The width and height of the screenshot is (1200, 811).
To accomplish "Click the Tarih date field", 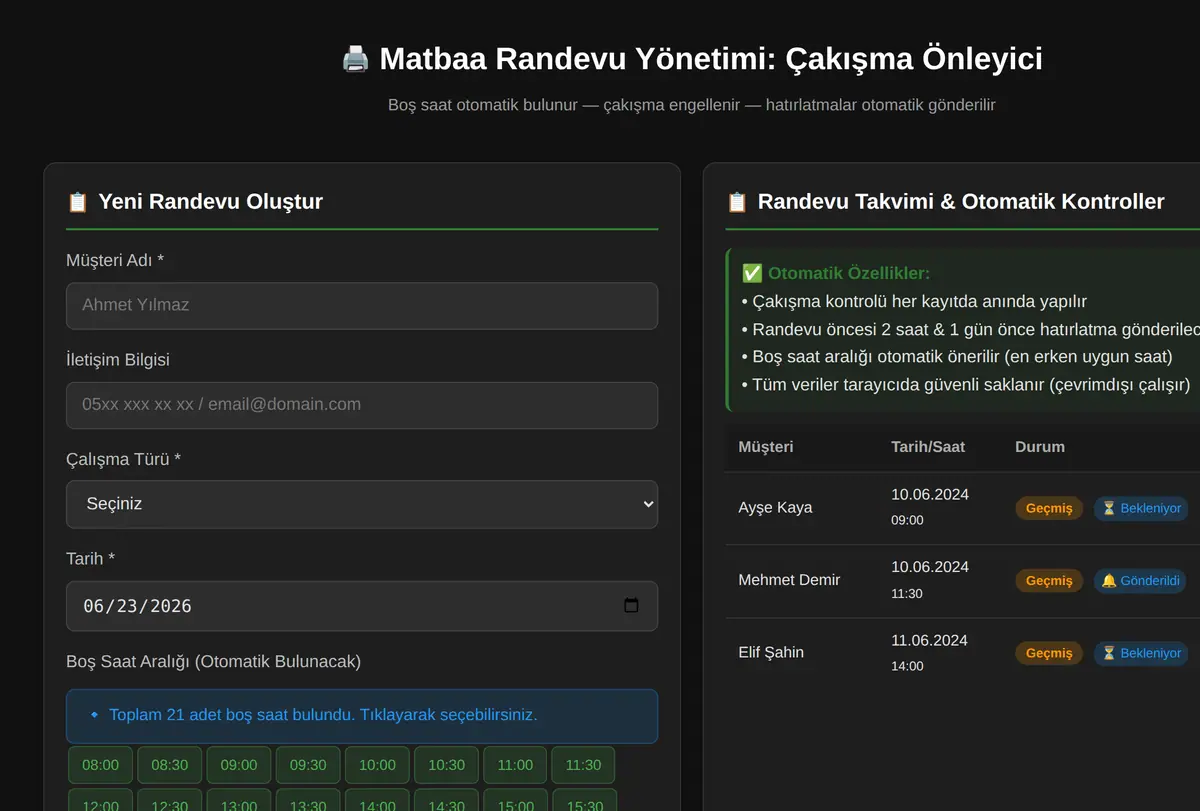I will [362, 606].
